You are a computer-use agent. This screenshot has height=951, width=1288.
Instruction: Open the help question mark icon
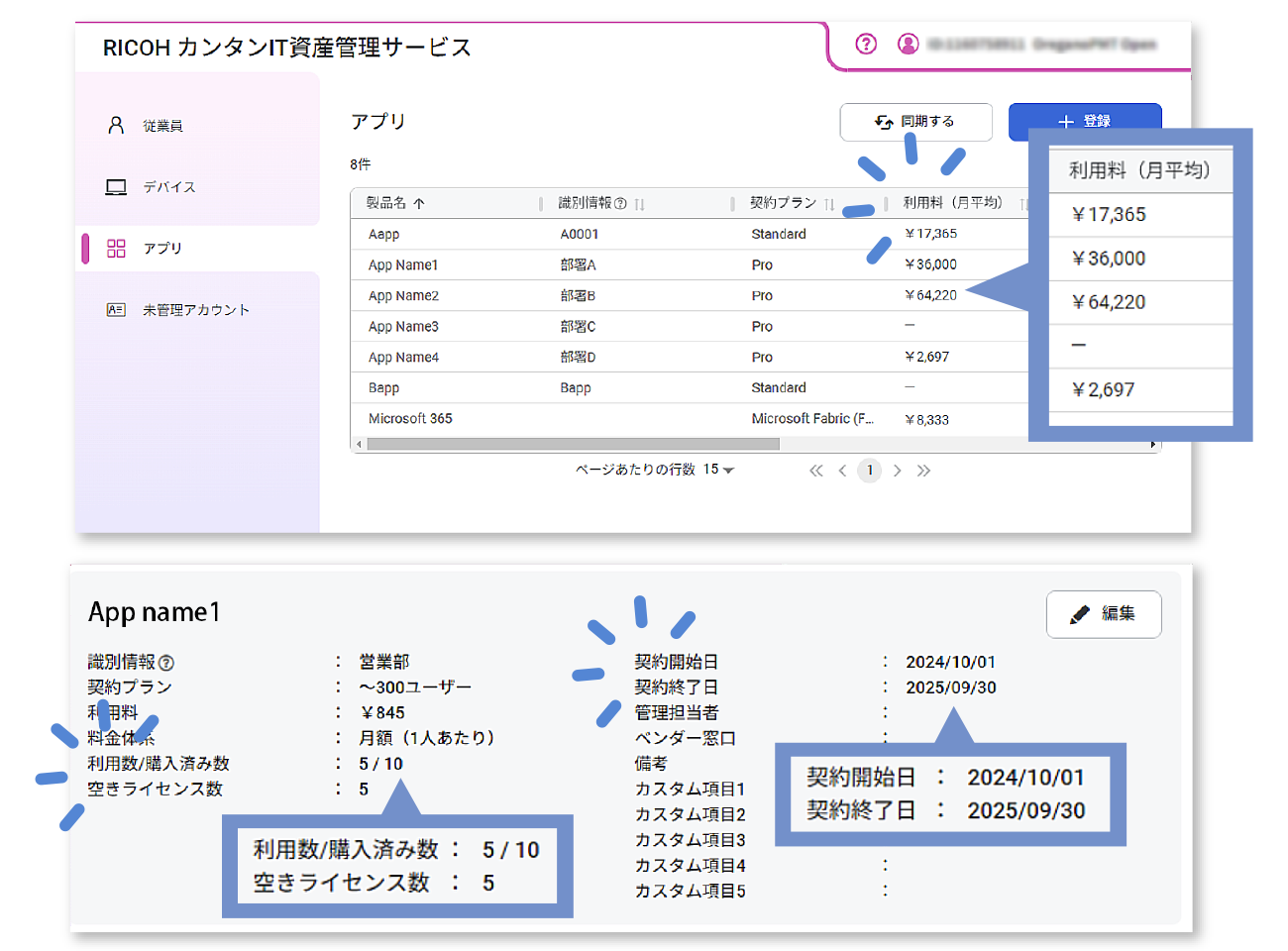click(866, 44)
